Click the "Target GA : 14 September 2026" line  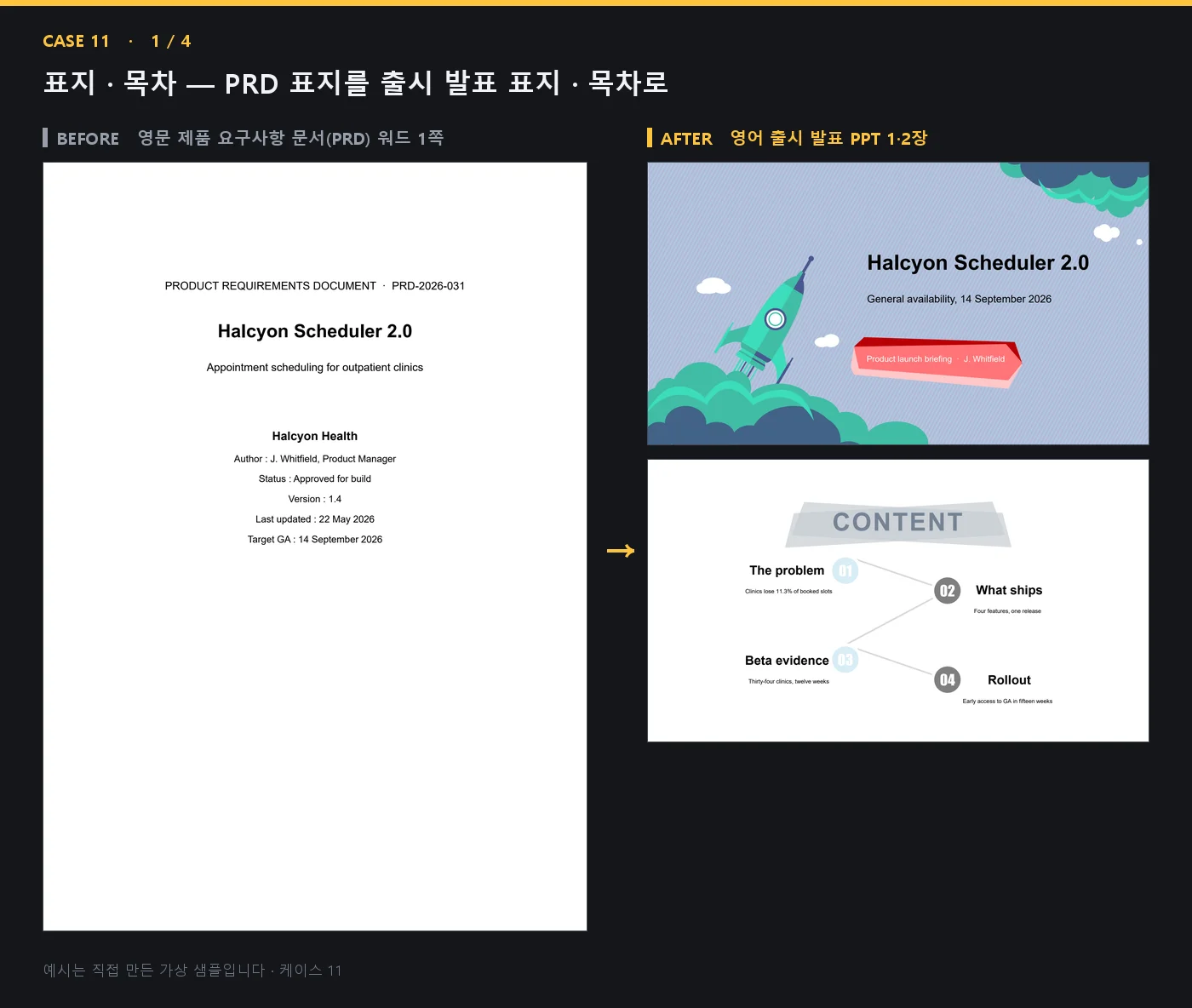(315, 540)
